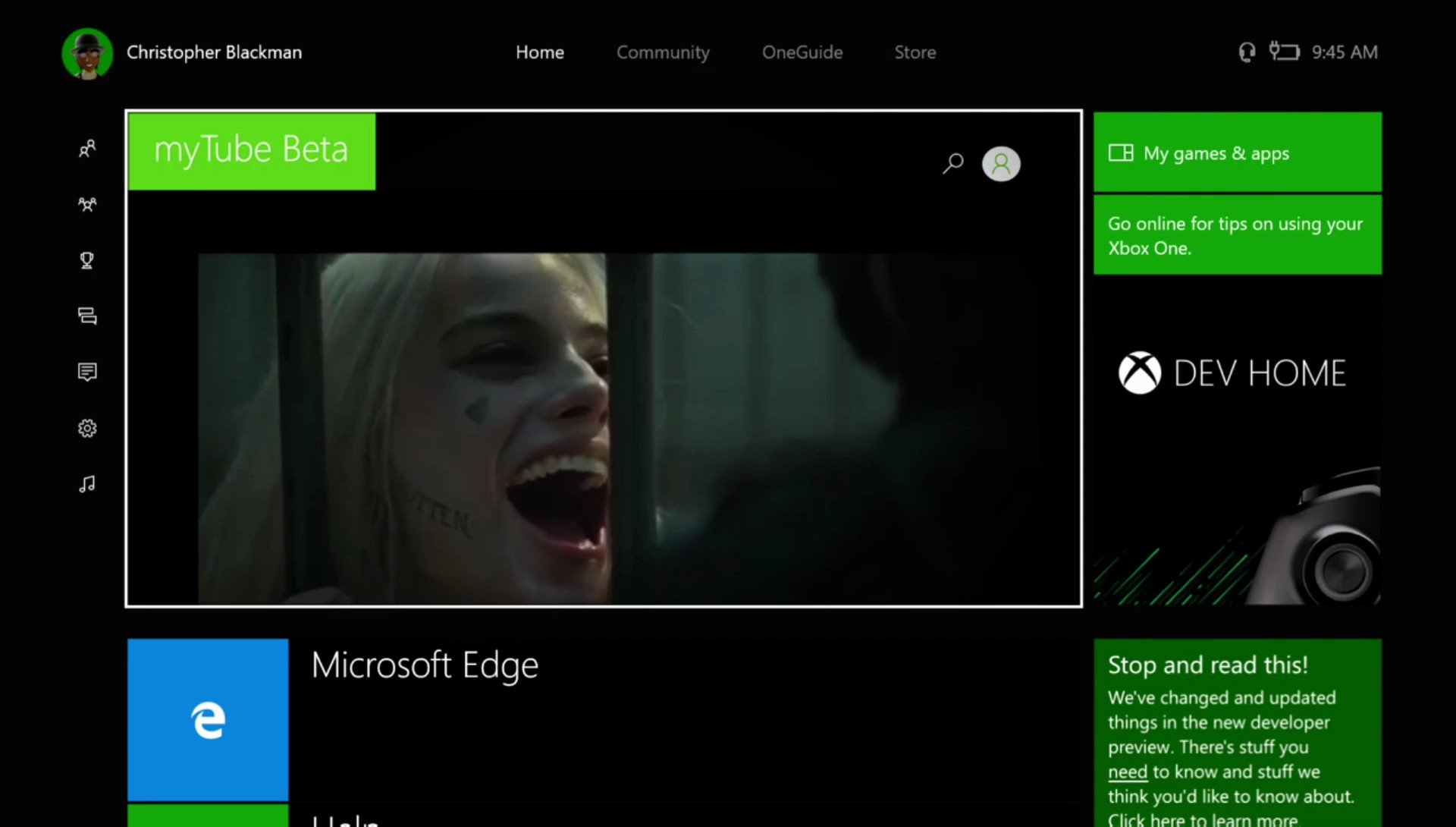Click the music note sidebar icon
Image resolution: width=1456 pixels, height=827 pixels.
[87, 484]
